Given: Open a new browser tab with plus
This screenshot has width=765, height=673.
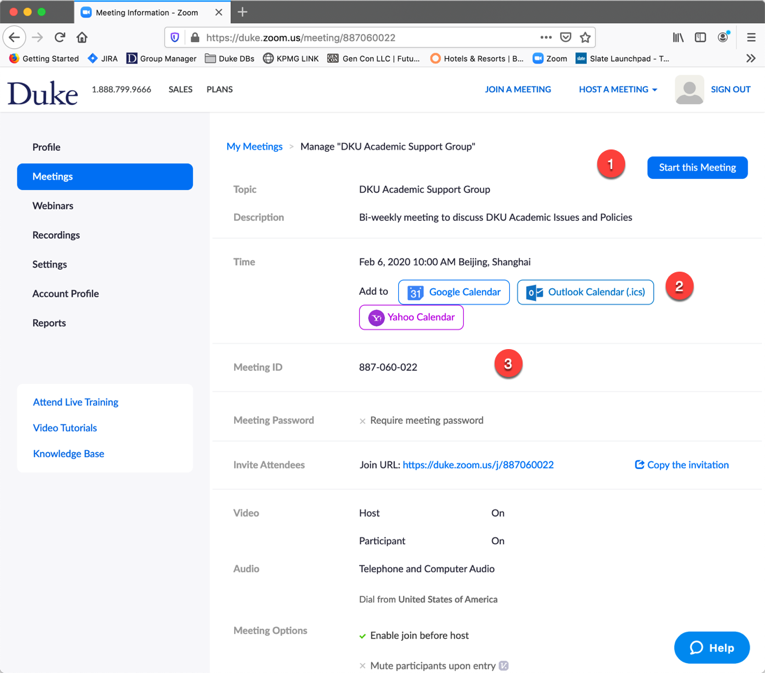Looking at the screenshot, I should click(x=242, y=12).
